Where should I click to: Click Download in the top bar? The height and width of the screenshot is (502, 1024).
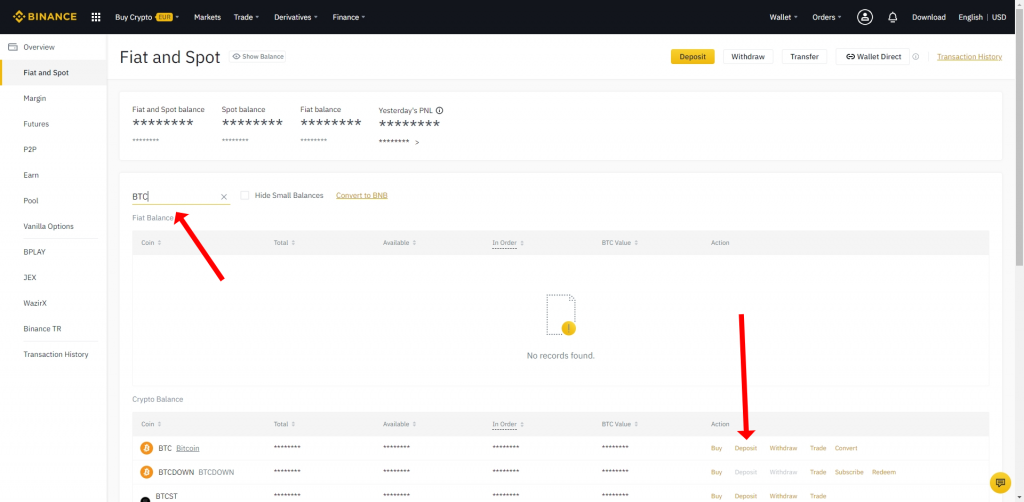click(929, 17)
